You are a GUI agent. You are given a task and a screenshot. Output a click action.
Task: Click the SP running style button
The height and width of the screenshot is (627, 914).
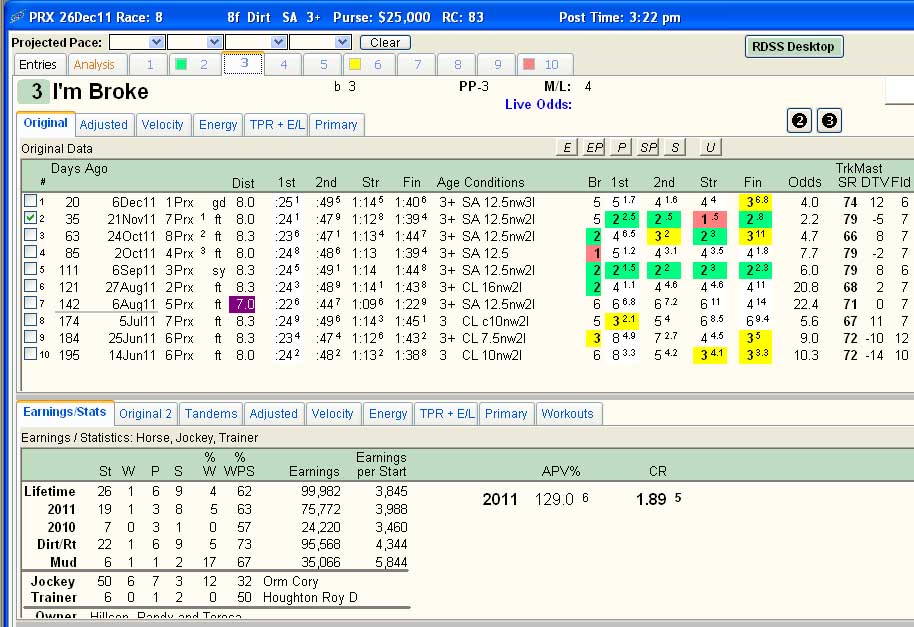tap(648, 147)
